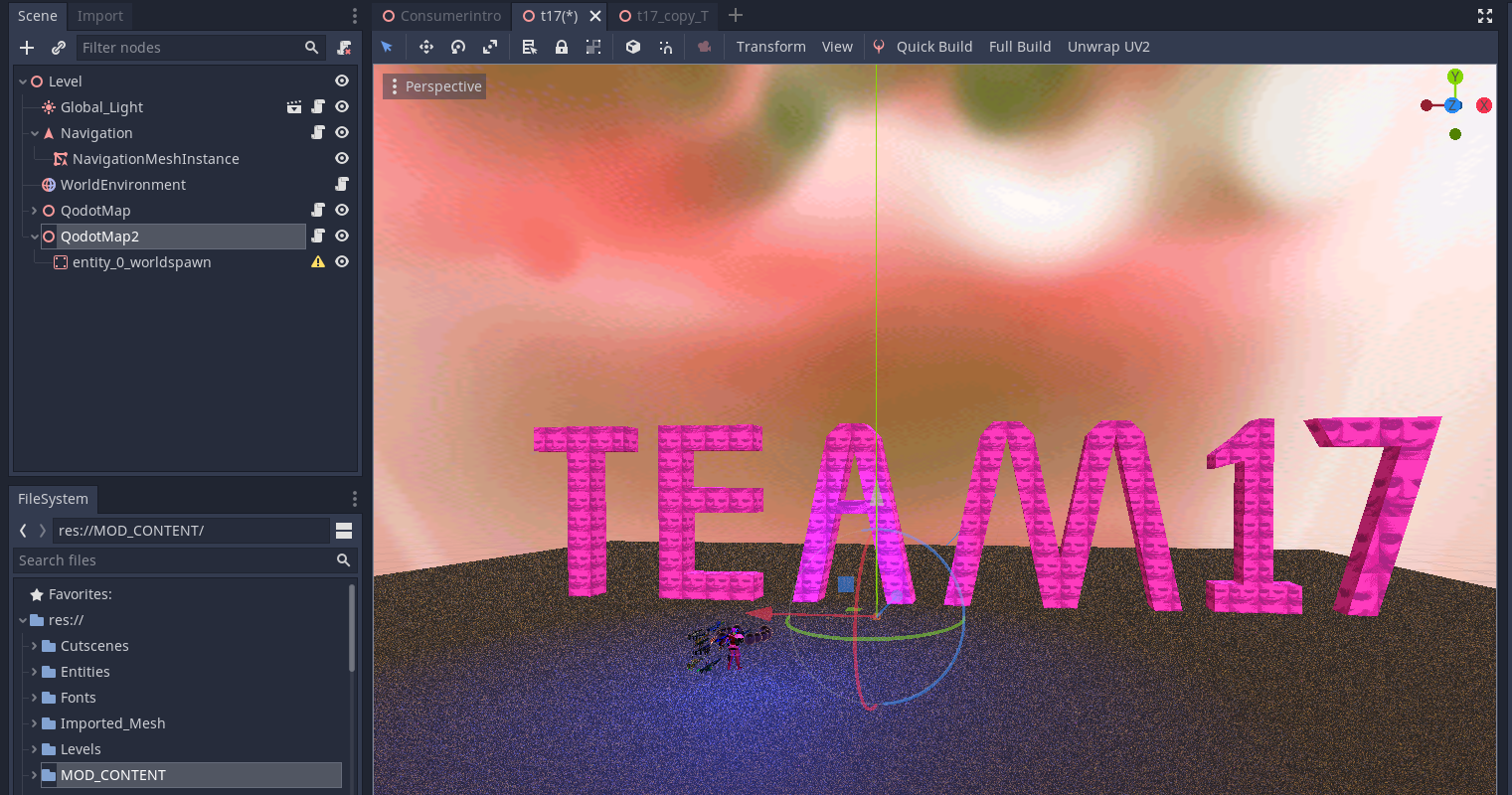
Task: Open the Transform menu
Action: [771, 47]
